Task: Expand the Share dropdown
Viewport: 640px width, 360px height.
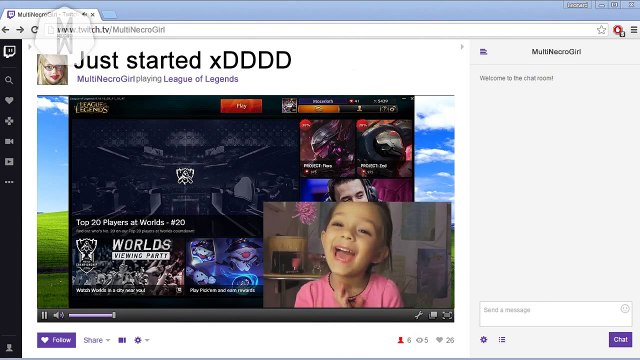Action: click(x=97, y=340)
